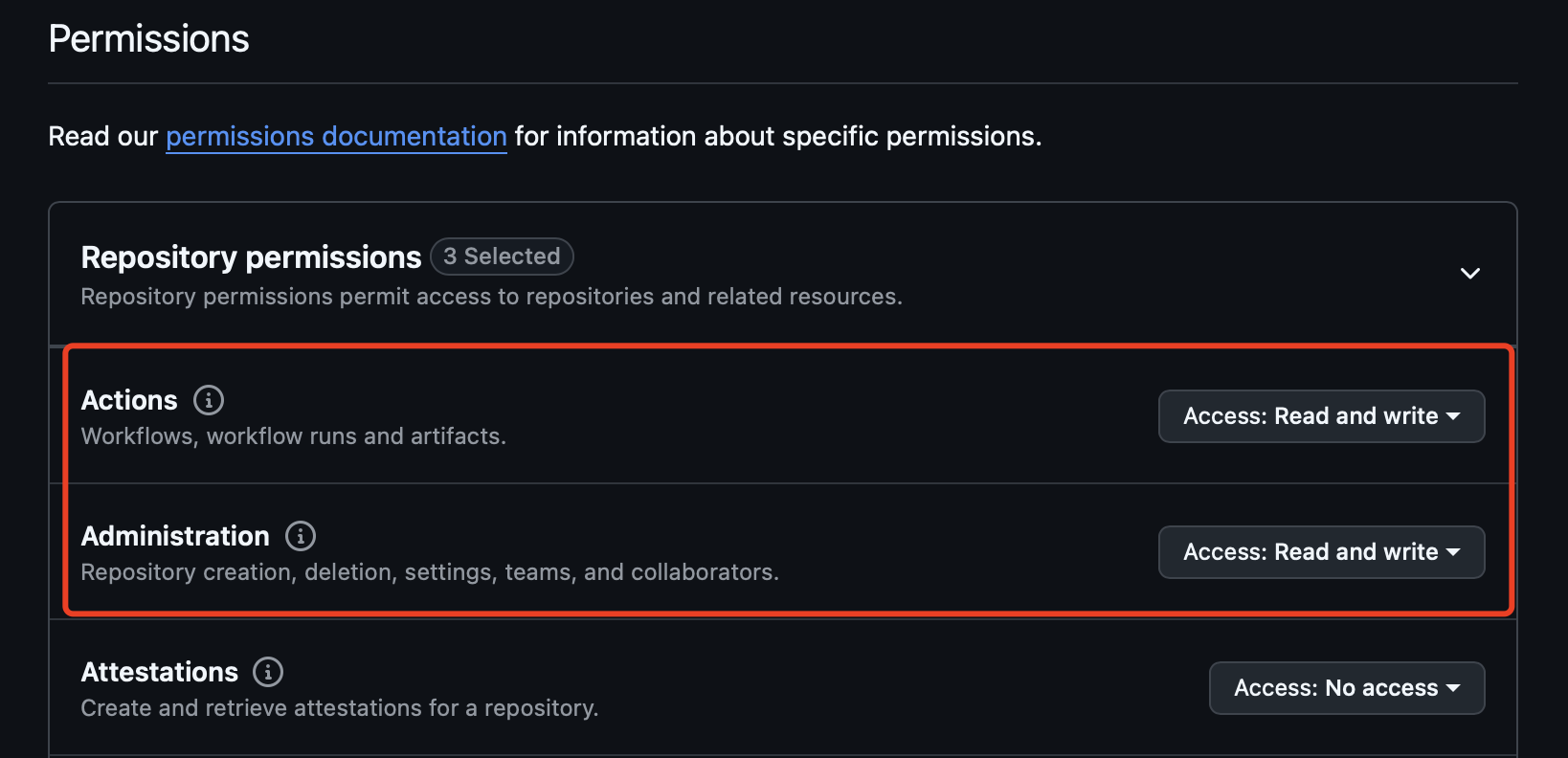Change Administration access via its dropdown
Image resolution: width=1568 pixels, height=758 pixels.
click(x=1321, y=552)
